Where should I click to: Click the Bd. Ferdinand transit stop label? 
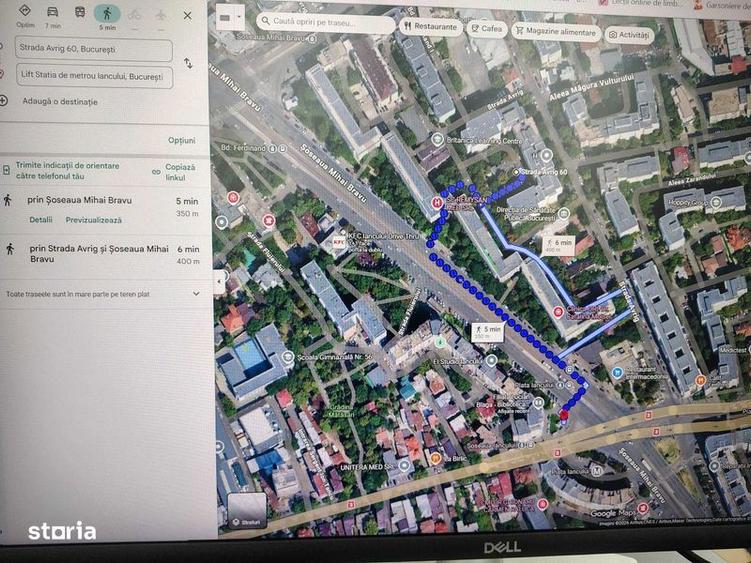243,148
